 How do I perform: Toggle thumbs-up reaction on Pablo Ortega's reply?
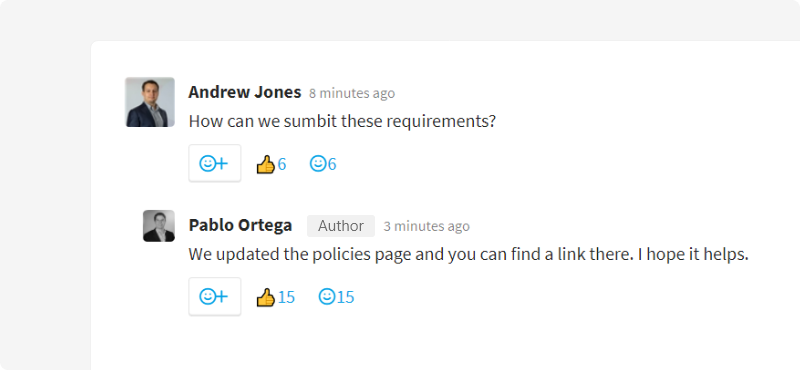[x=276, y=297]
